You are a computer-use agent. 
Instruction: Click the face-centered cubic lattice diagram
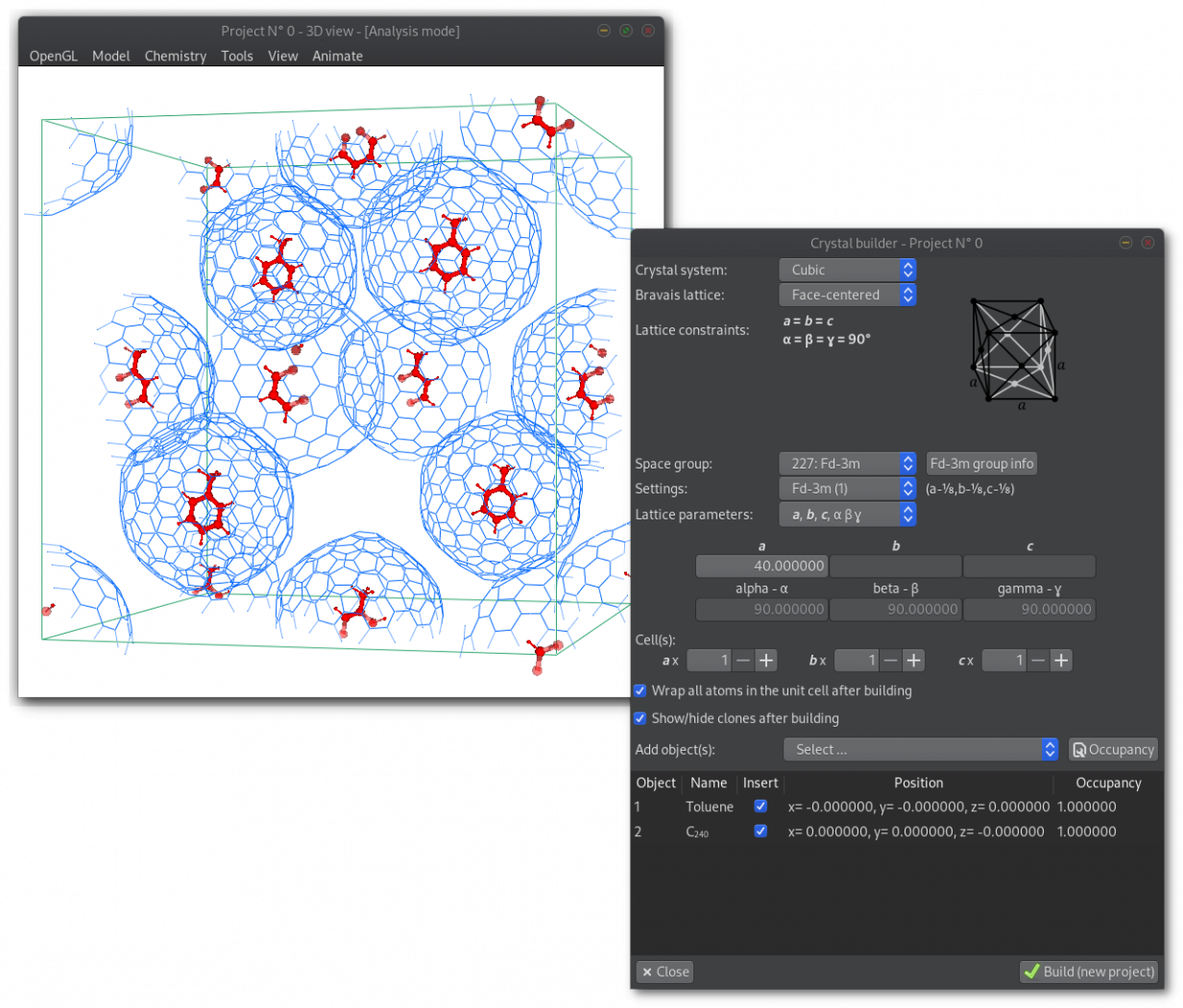point(1015,351)
